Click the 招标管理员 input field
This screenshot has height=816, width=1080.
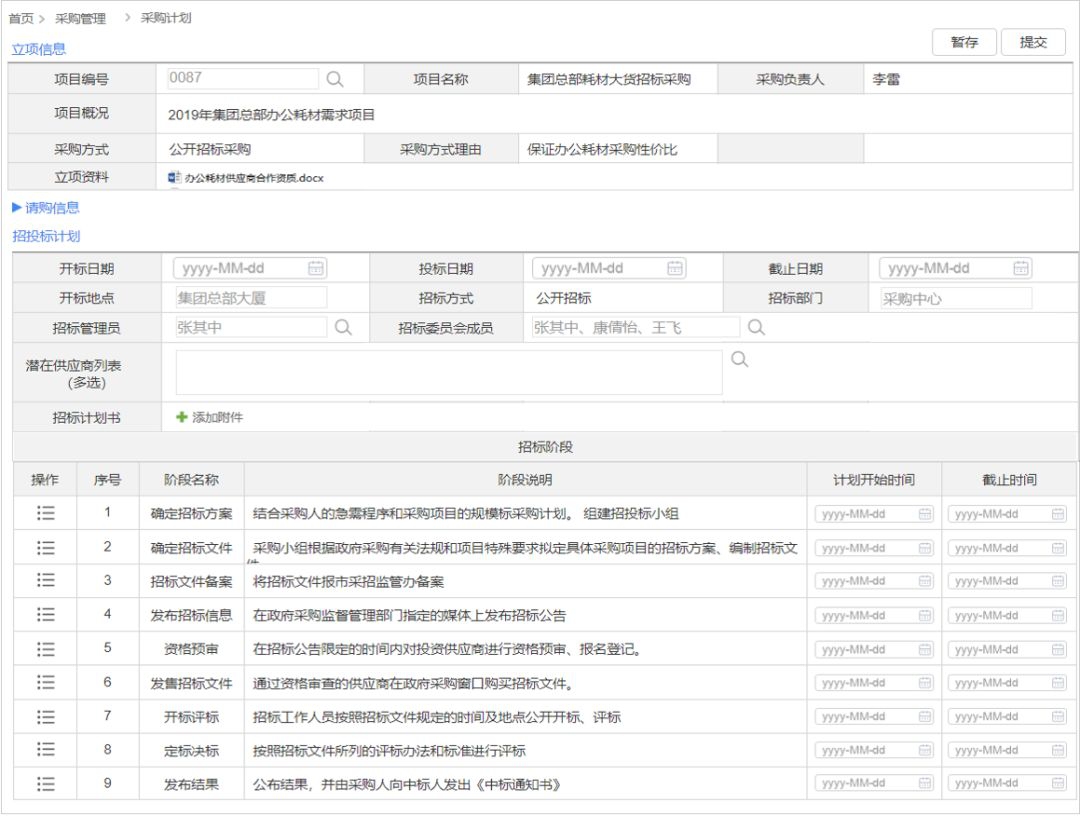(x=251, y=327)
